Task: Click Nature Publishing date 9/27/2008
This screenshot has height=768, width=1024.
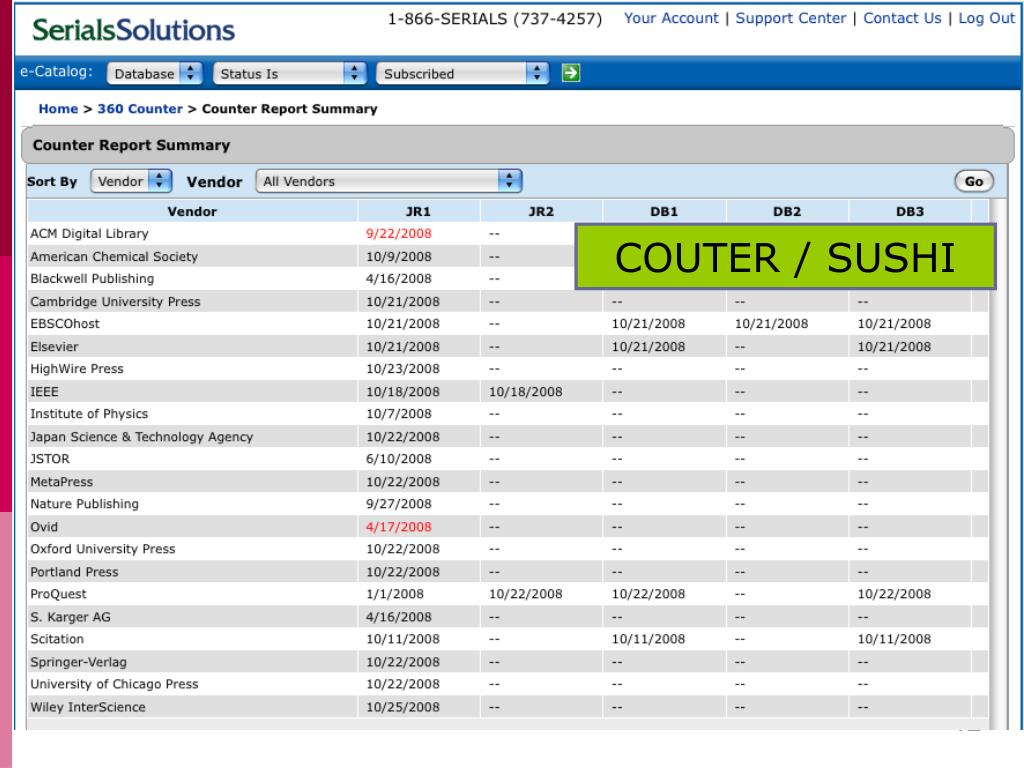Action: tap(398, 504)
